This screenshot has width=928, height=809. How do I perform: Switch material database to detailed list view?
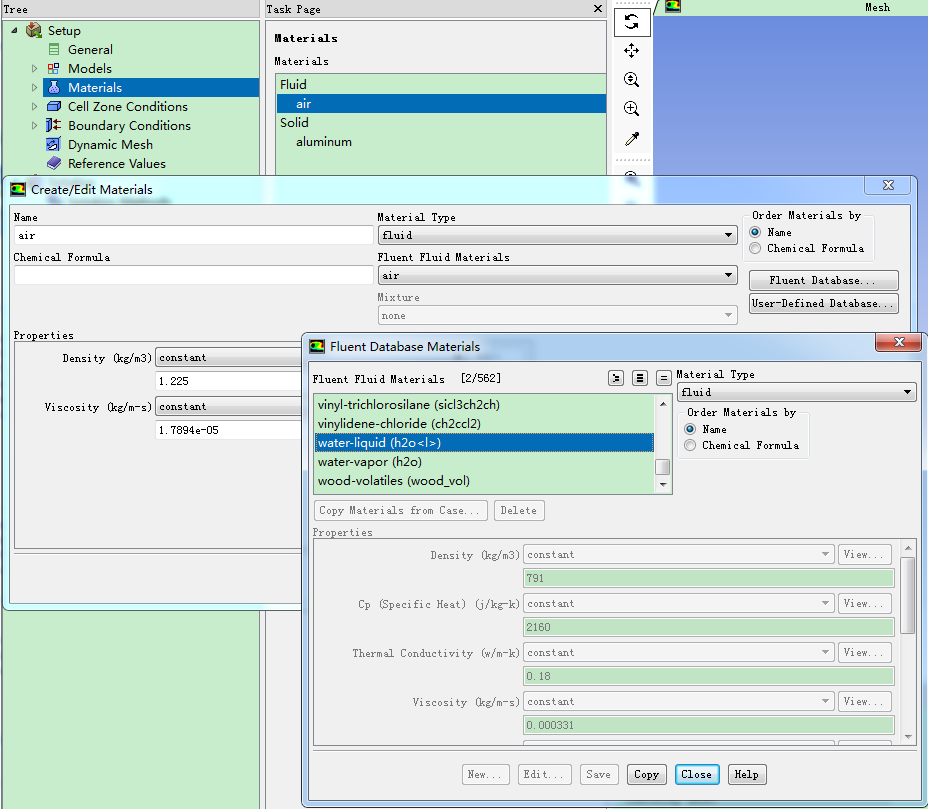coord(639,377)
